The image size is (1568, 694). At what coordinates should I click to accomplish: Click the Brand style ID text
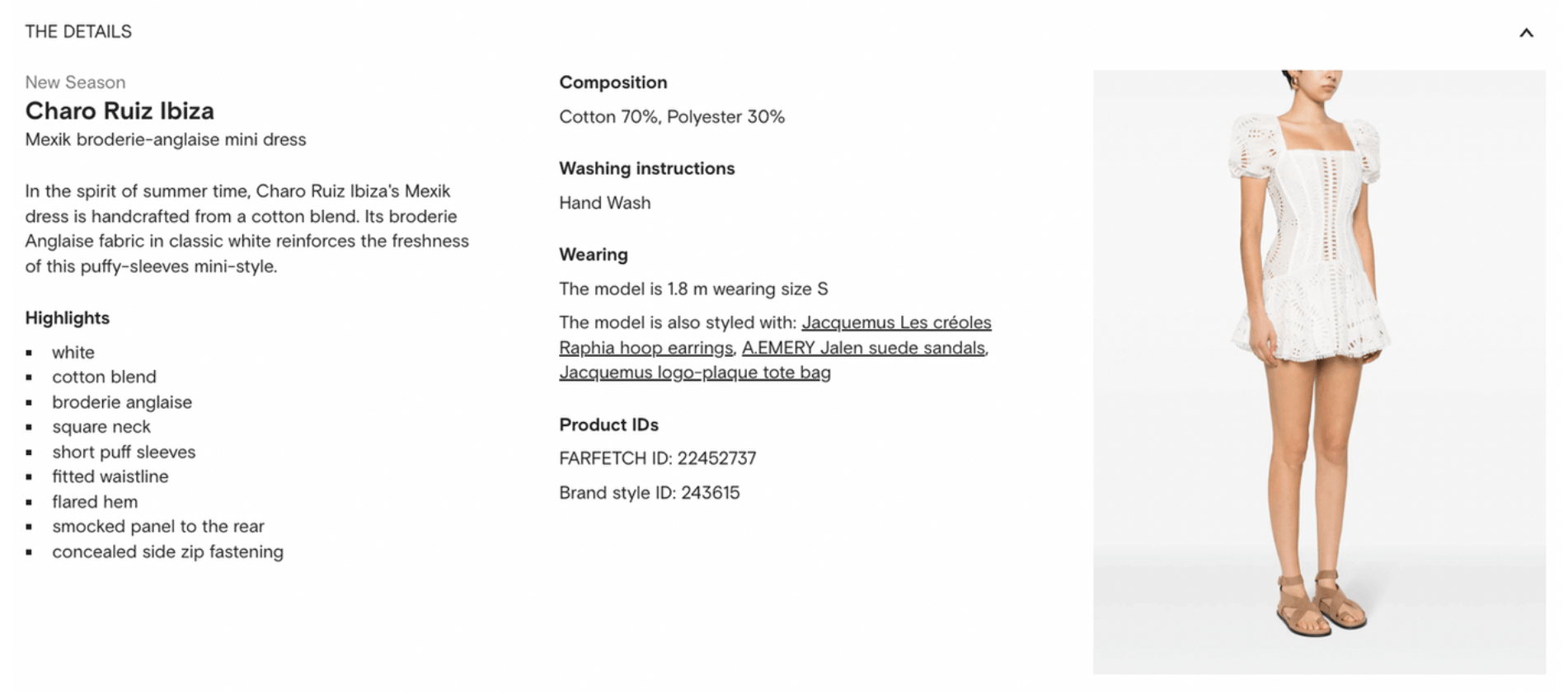650,493
